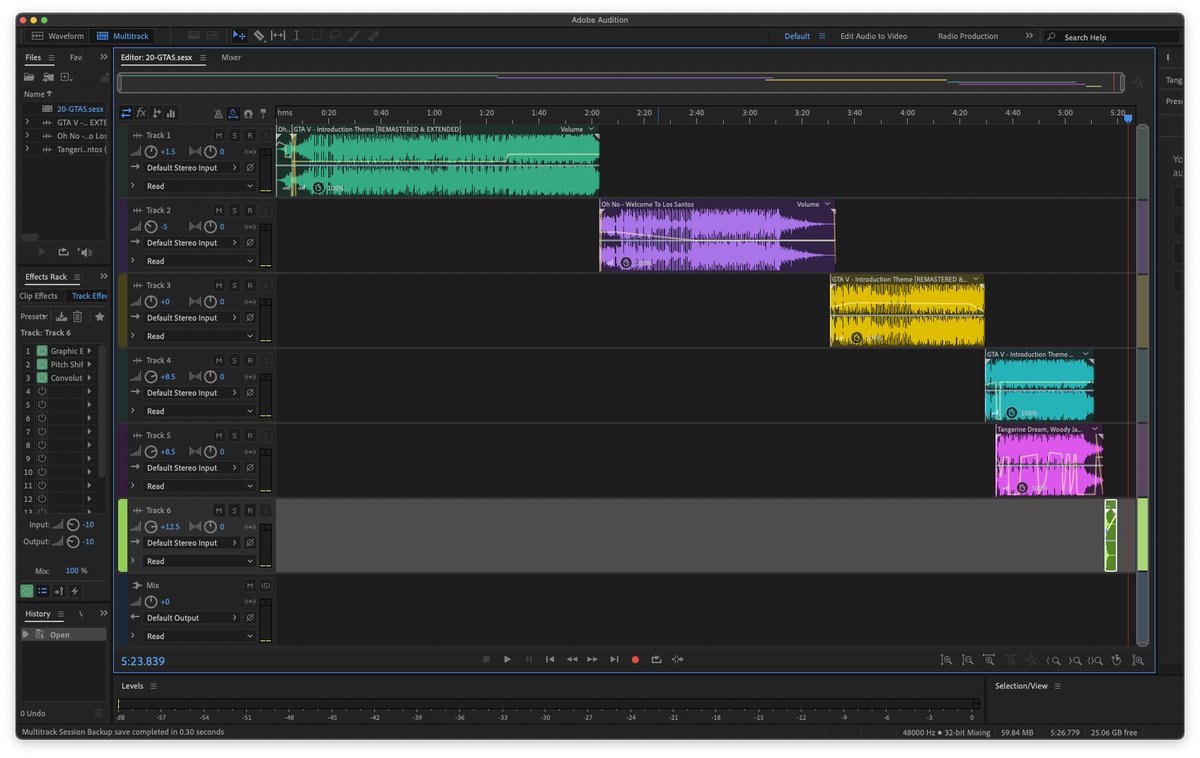This screenshot has width=1200, height=758.
Task: Select the Time Selection tool
Action: [x=297, y=35]
